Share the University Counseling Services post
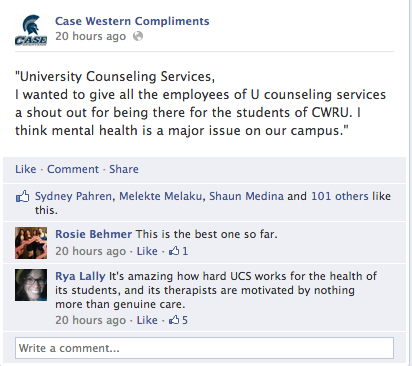The image size is (412, 366). pos(124,169)
